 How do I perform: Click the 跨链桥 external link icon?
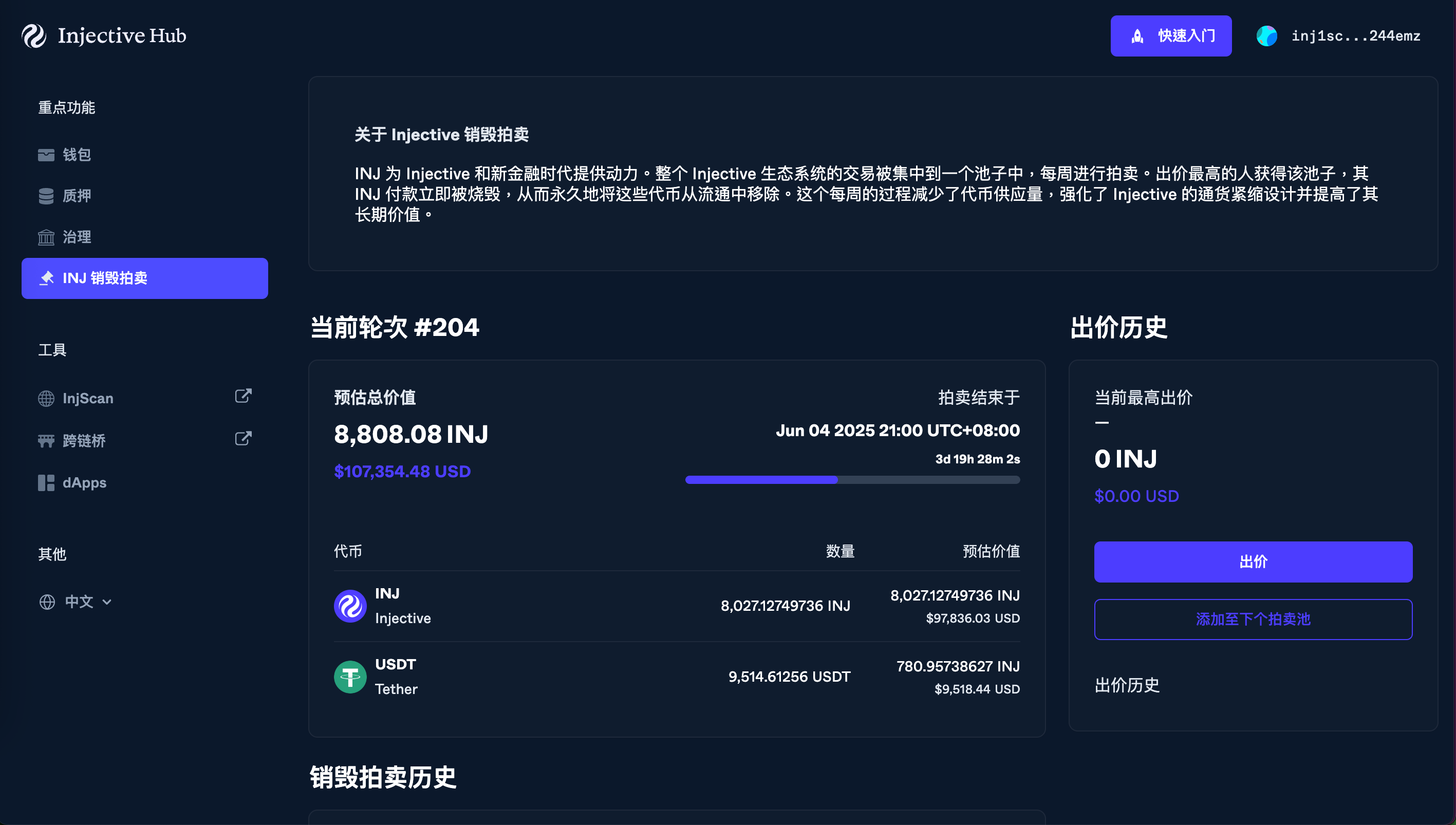point(243,439)
